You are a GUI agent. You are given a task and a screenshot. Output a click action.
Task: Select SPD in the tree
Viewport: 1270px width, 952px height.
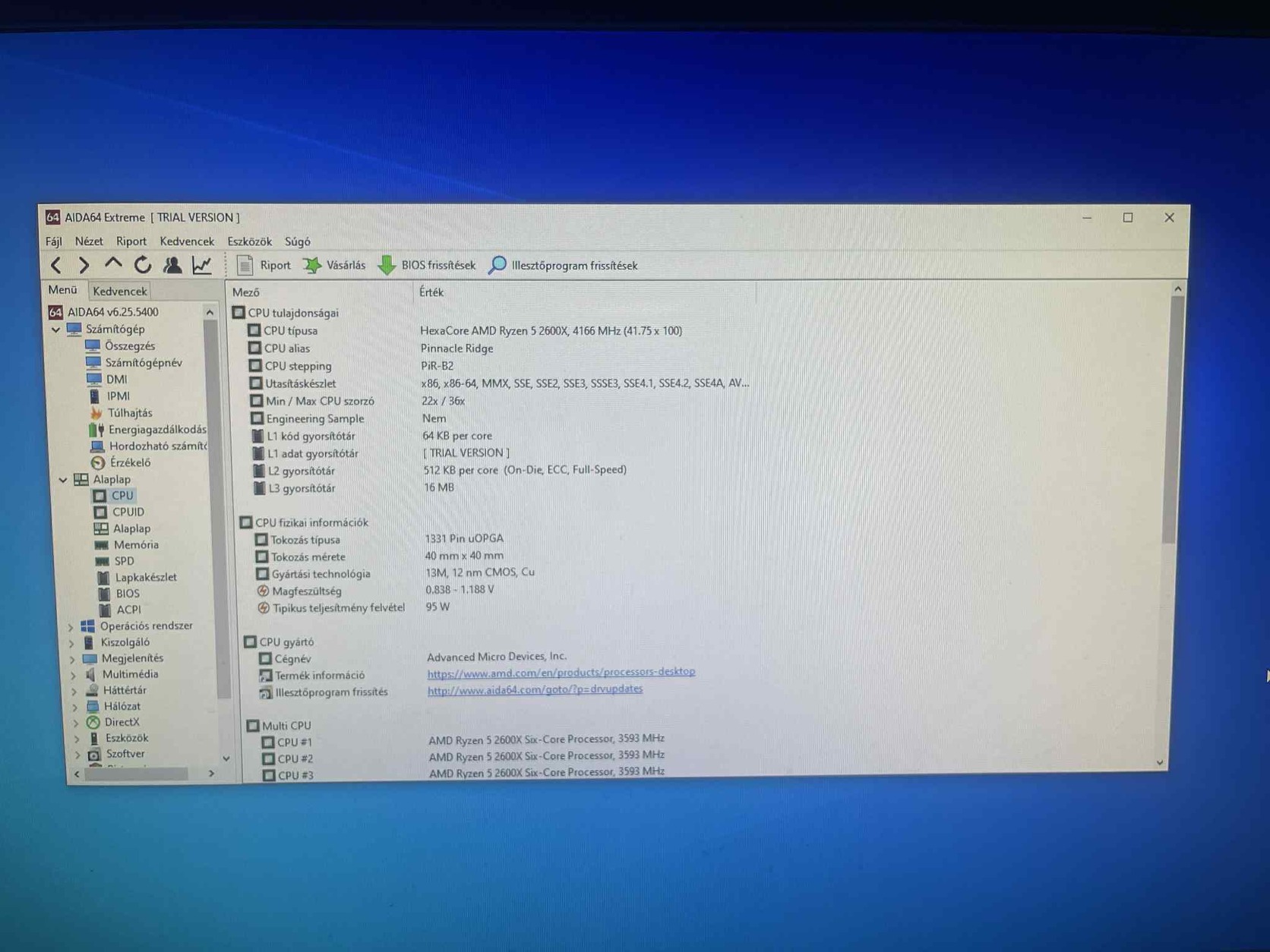coord(115,562)
